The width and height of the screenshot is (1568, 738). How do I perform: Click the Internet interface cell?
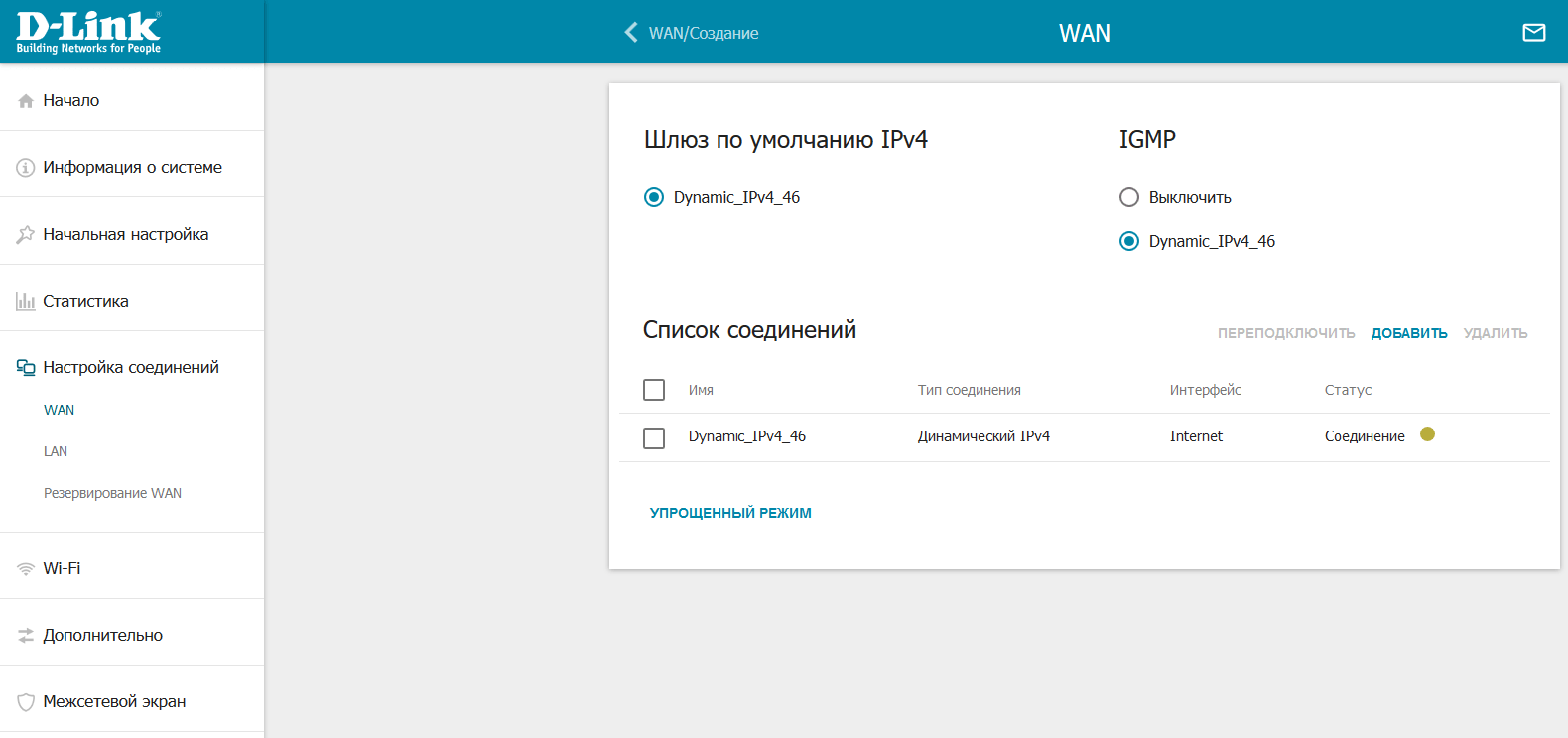pos(1196,436)
